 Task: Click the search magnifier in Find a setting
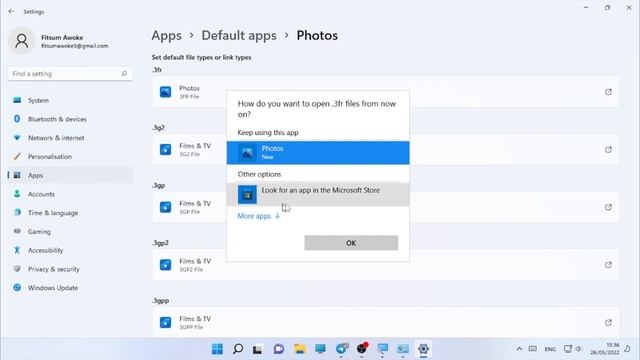[x=124, y=73]
